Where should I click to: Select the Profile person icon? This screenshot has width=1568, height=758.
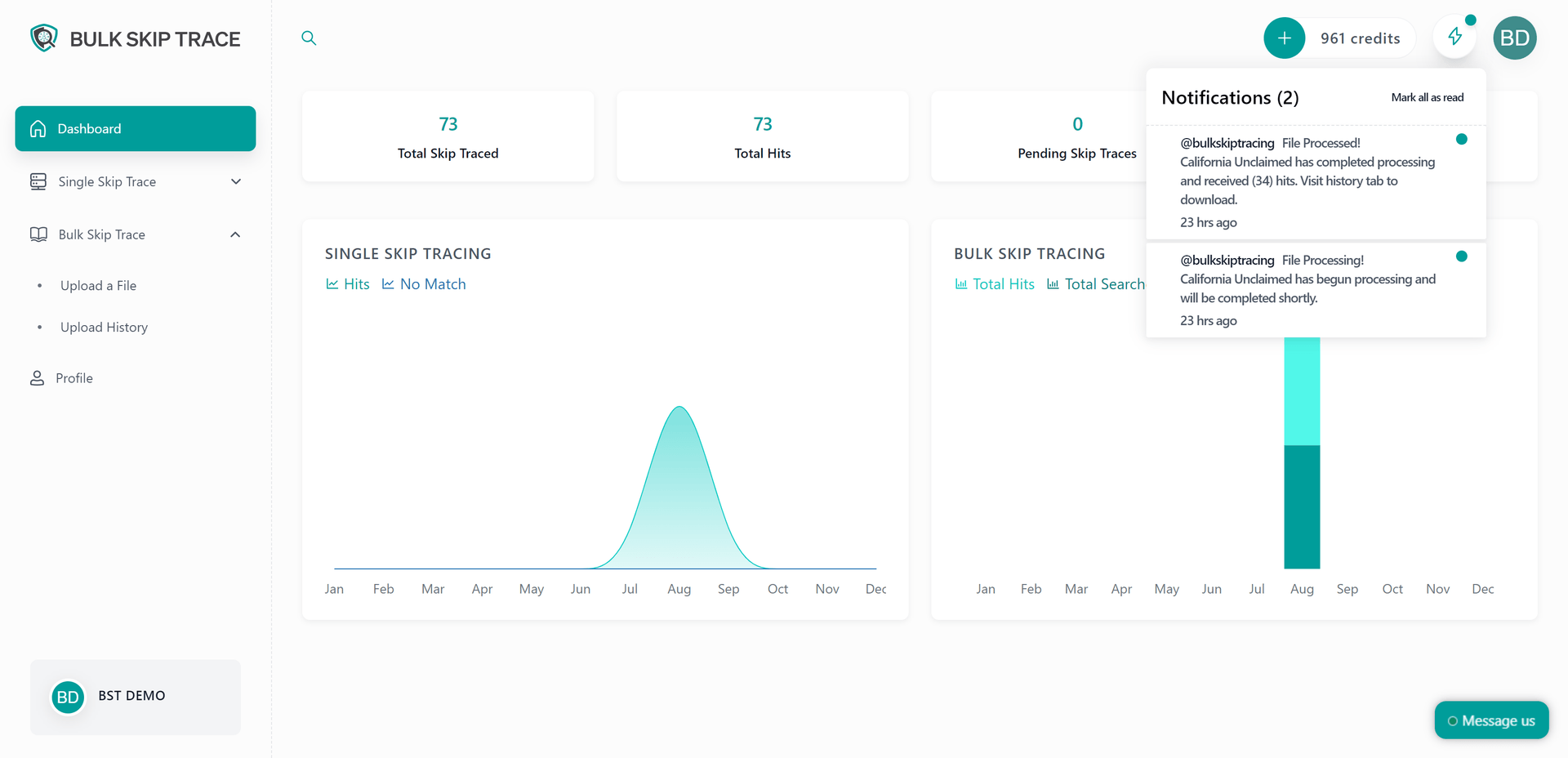[38, 377]
